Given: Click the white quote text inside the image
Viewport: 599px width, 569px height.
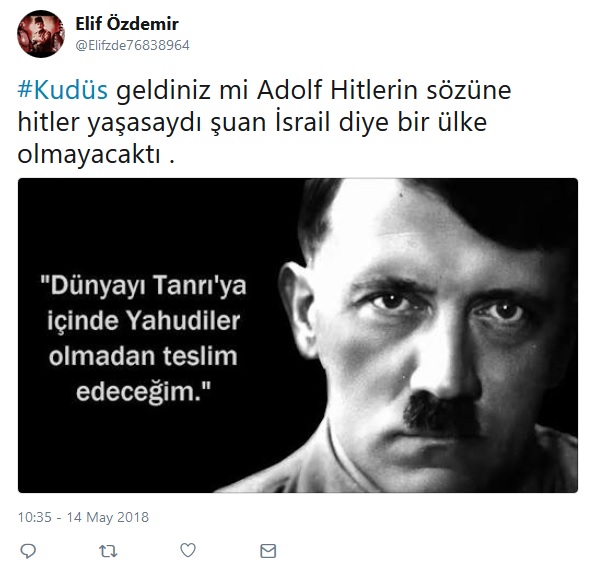Looking at the screenshot, I should (x=143, y=339).
